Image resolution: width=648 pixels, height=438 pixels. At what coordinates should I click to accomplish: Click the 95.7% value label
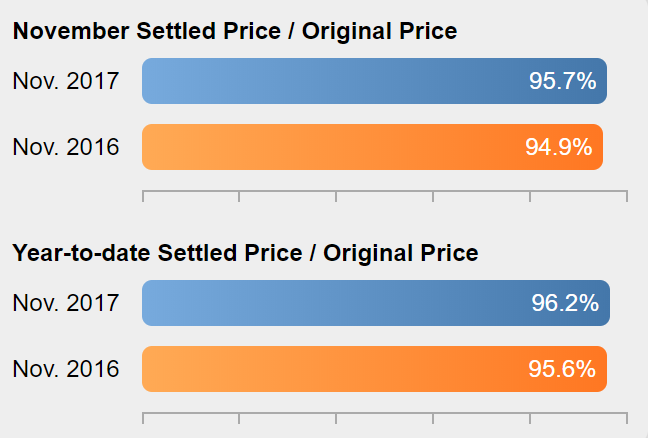562,81
